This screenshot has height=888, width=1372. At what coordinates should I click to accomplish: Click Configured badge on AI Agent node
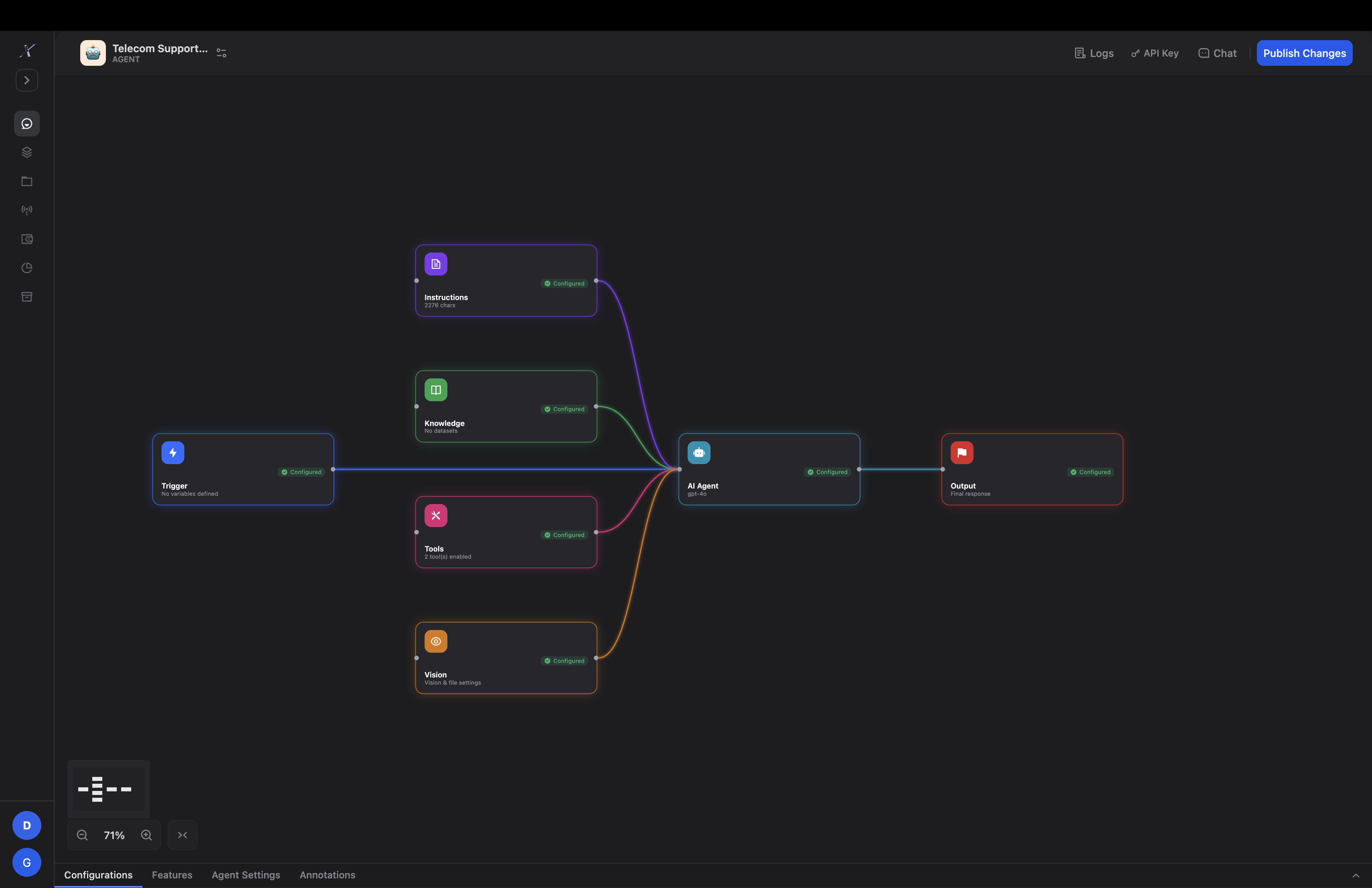[x=827, y=472]
